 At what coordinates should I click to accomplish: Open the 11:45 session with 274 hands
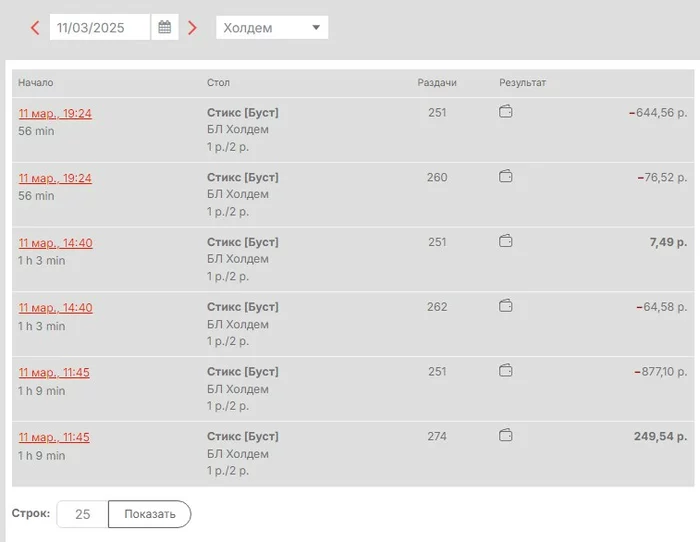click(55, 438)
